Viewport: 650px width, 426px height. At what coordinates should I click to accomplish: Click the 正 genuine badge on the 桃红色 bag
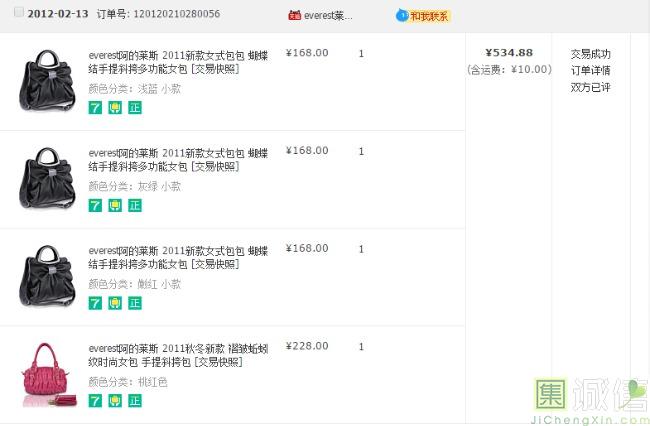click(x=135, y=400)
